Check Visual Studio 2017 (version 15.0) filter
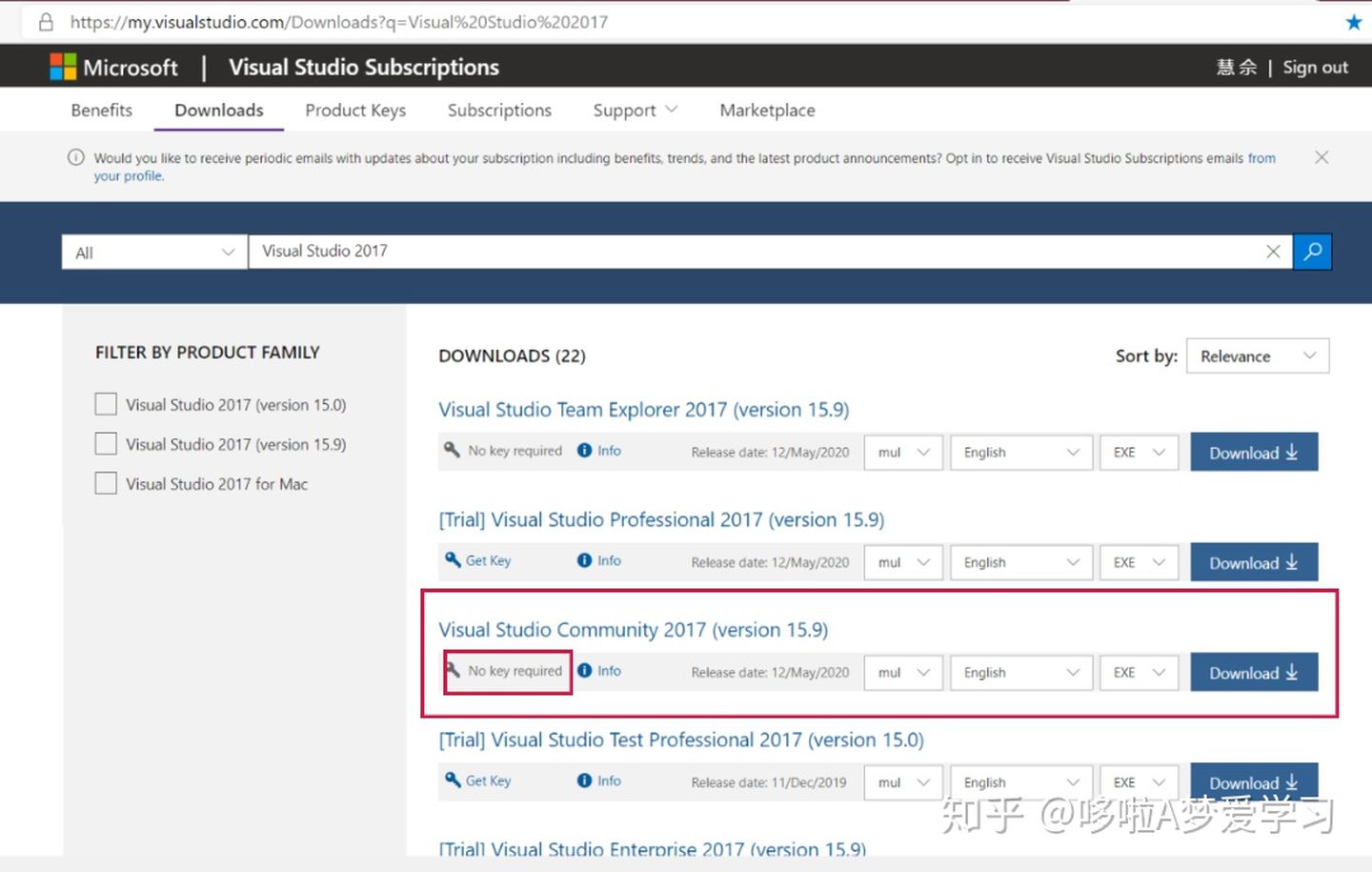This screenshot has width=1372, height=872. (106, 404)
